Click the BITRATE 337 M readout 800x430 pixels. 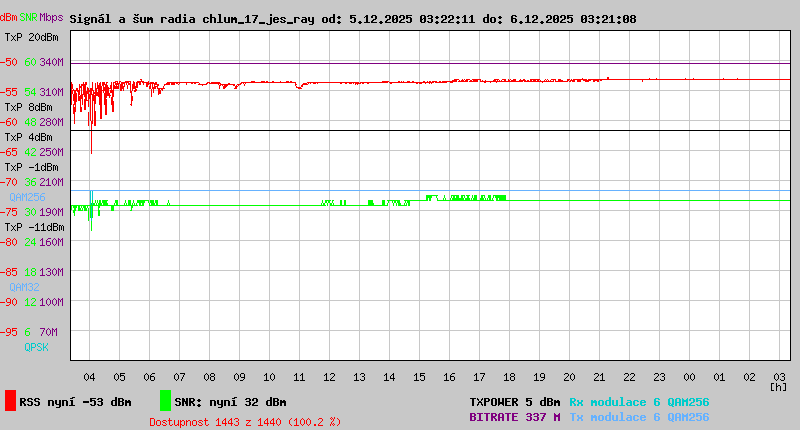(x=514, y=417)
